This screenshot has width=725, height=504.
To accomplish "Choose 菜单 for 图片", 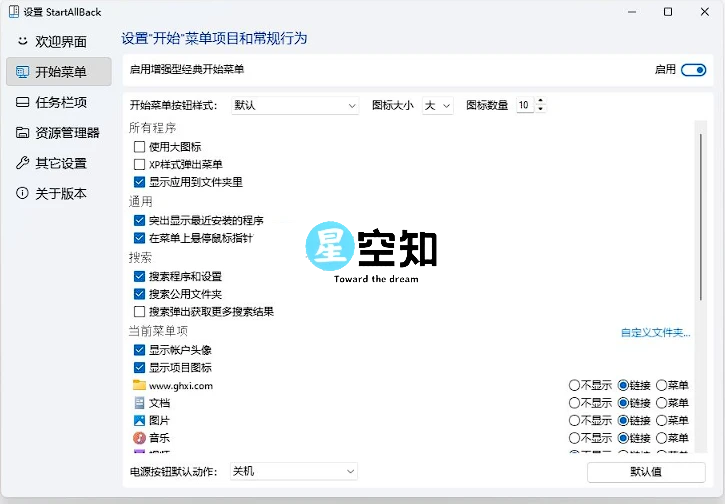I will (662, 420).
